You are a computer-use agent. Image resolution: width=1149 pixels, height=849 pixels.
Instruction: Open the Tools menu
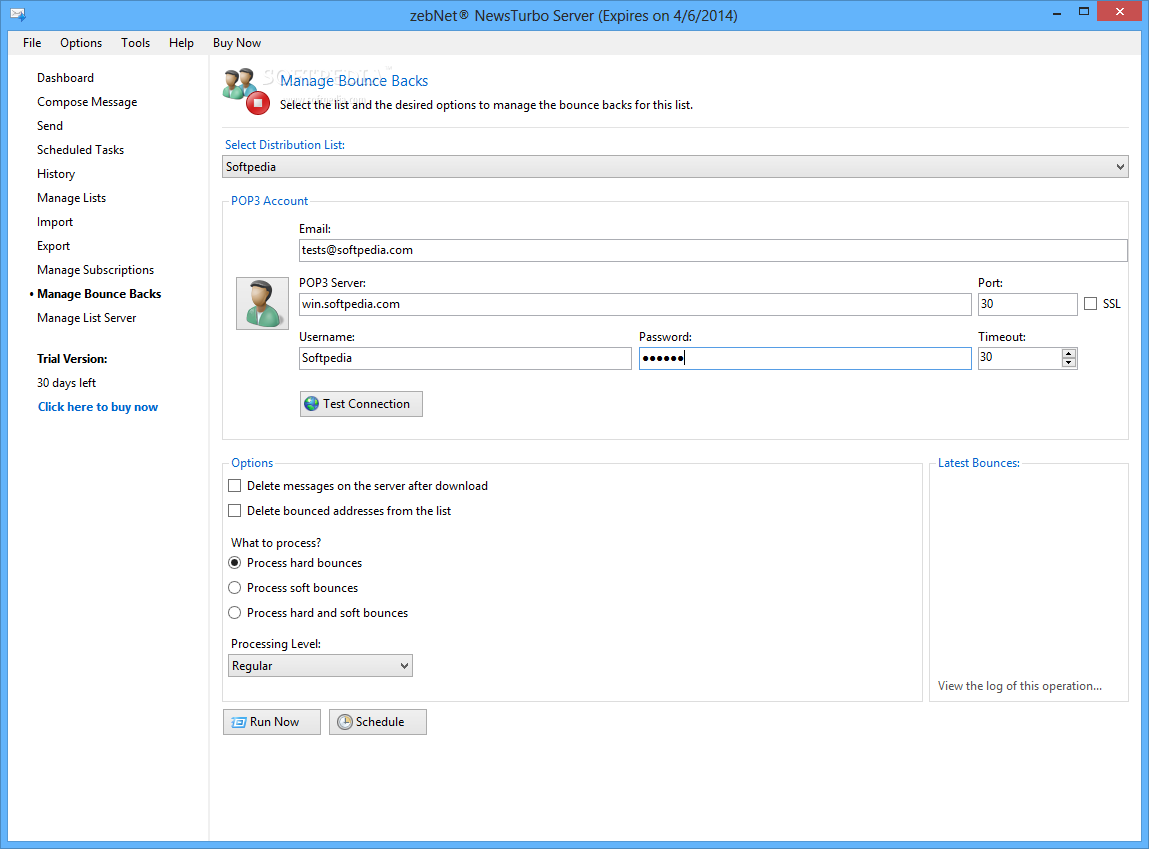click(x=136, y=42)
